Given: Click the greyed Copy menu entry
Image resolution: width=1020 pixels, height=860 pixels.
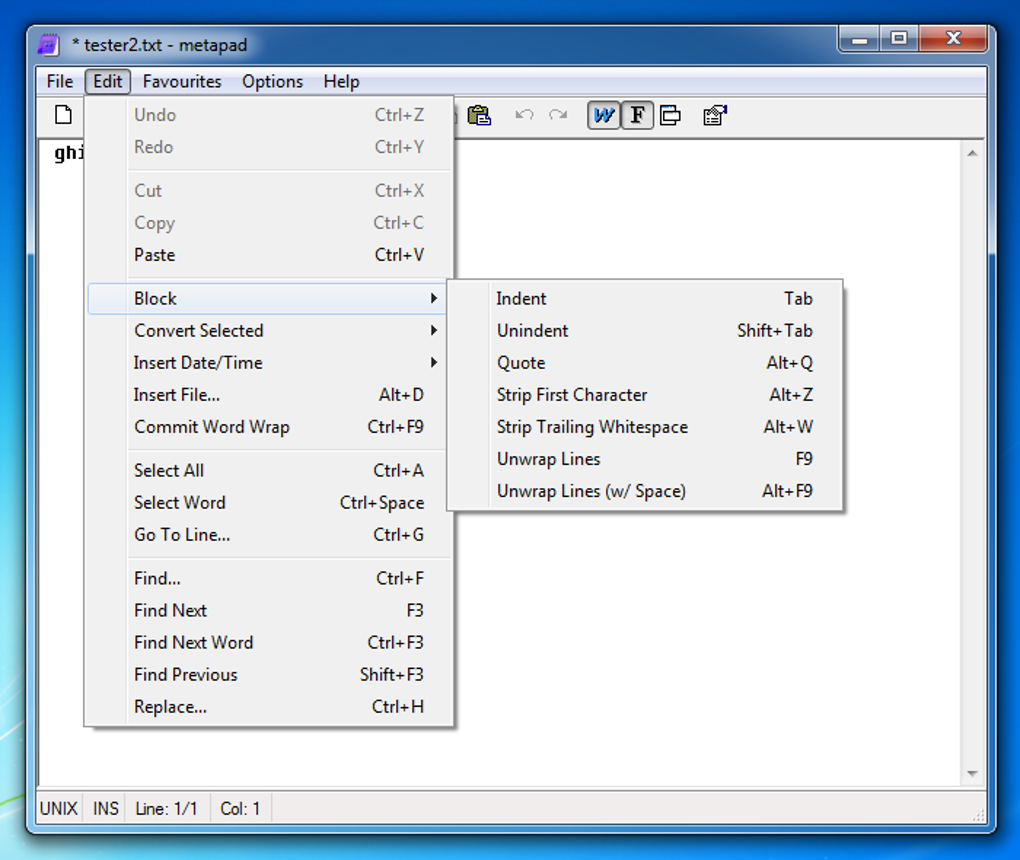Looking at the screenshot, I should click(269, 222).
